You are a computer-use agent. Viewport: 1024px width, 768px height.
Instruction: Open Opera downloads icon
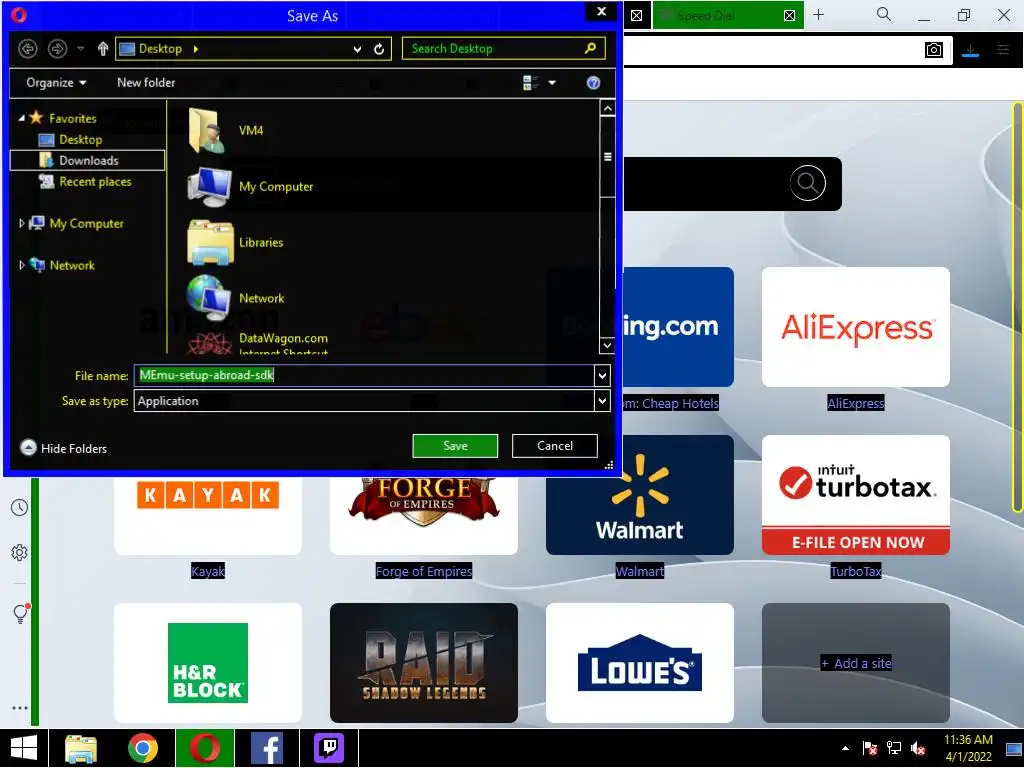tap(970, 50)
